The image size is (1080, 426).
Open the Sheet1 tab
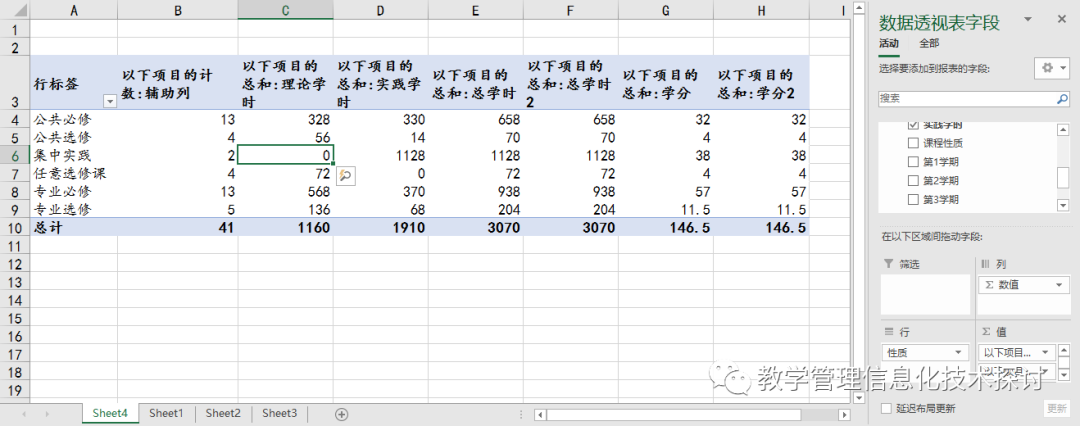166,414
